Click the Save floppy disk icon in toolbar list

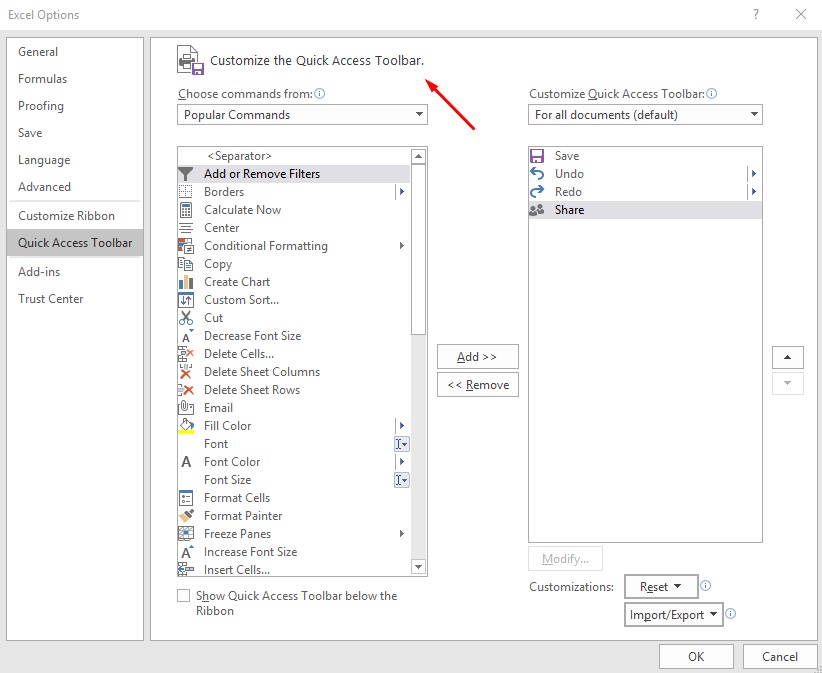(537, 156)
